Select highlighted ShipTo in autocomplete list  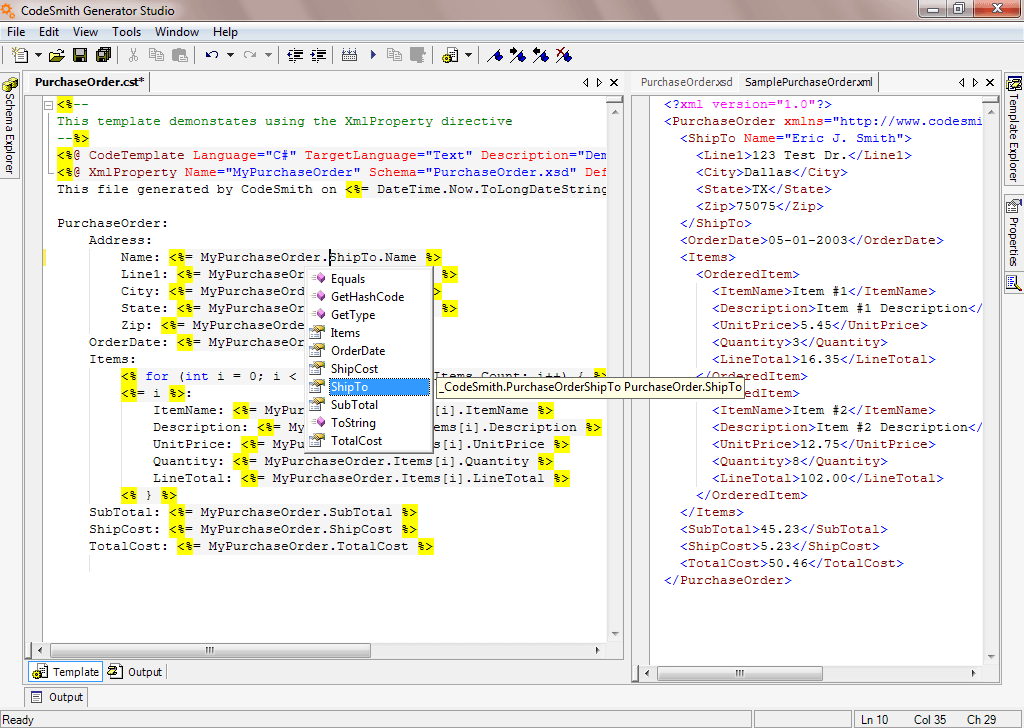370,387
